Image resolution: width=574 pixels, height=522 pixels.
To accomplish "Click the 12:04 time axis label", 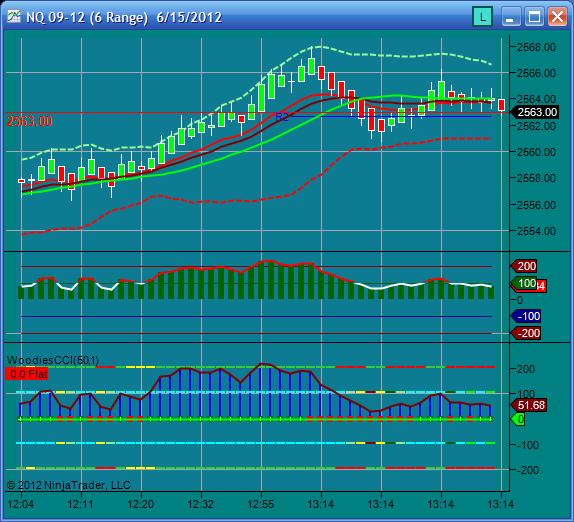I will pos(20,504).
